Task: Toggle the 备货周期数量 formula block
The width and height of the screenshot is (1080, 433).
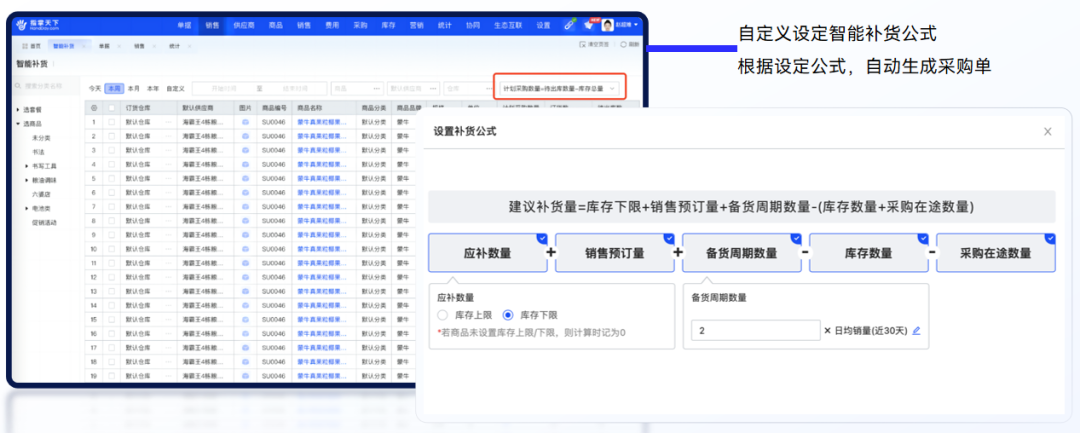Action: coord(742,253)
